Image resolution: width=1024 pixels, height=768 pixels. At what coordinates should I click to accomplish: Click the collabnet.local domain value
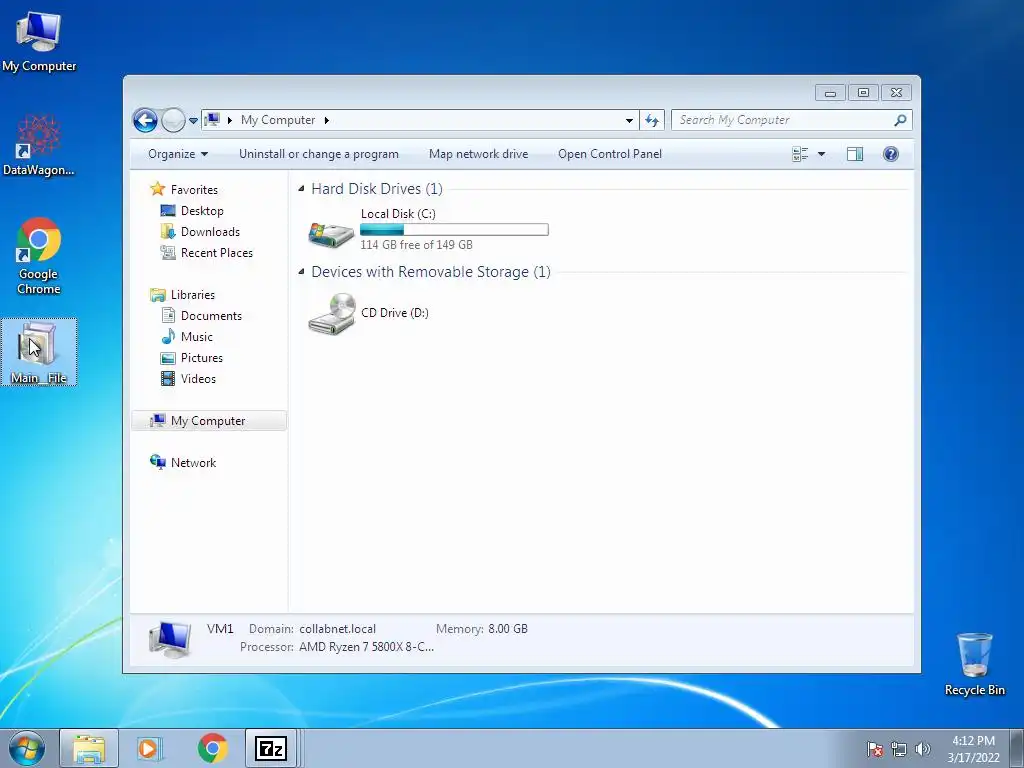pos(338,629)
